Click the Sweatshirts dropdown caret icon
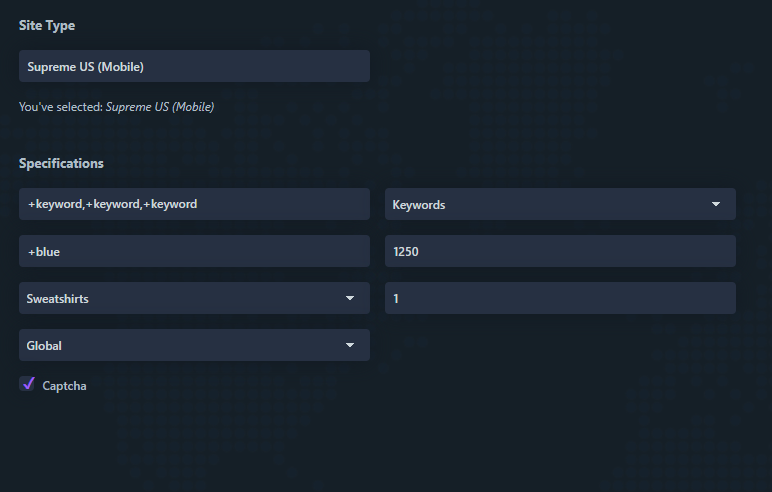This screenshot has height=492, width=772. (350, 298)
